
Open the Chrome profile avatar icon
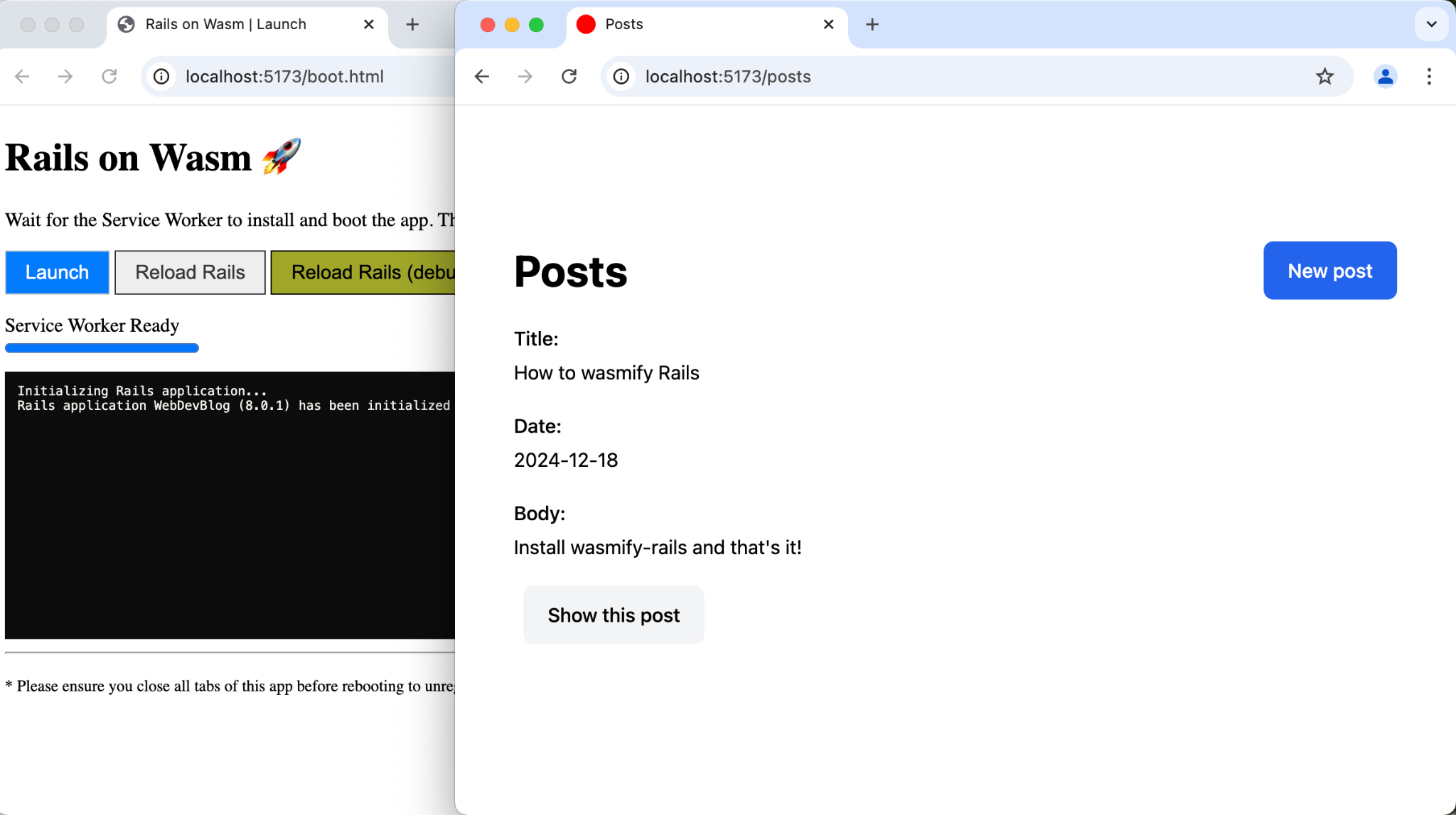click(1384, 76)
